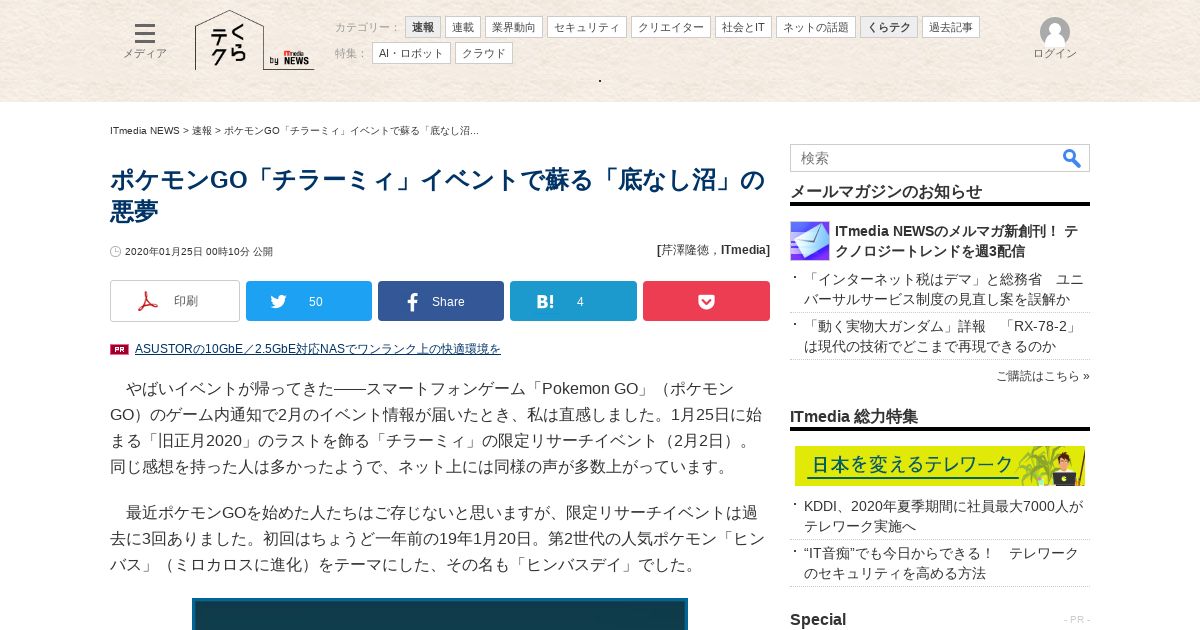Open the ネットの話題 category

click(816, 27)
